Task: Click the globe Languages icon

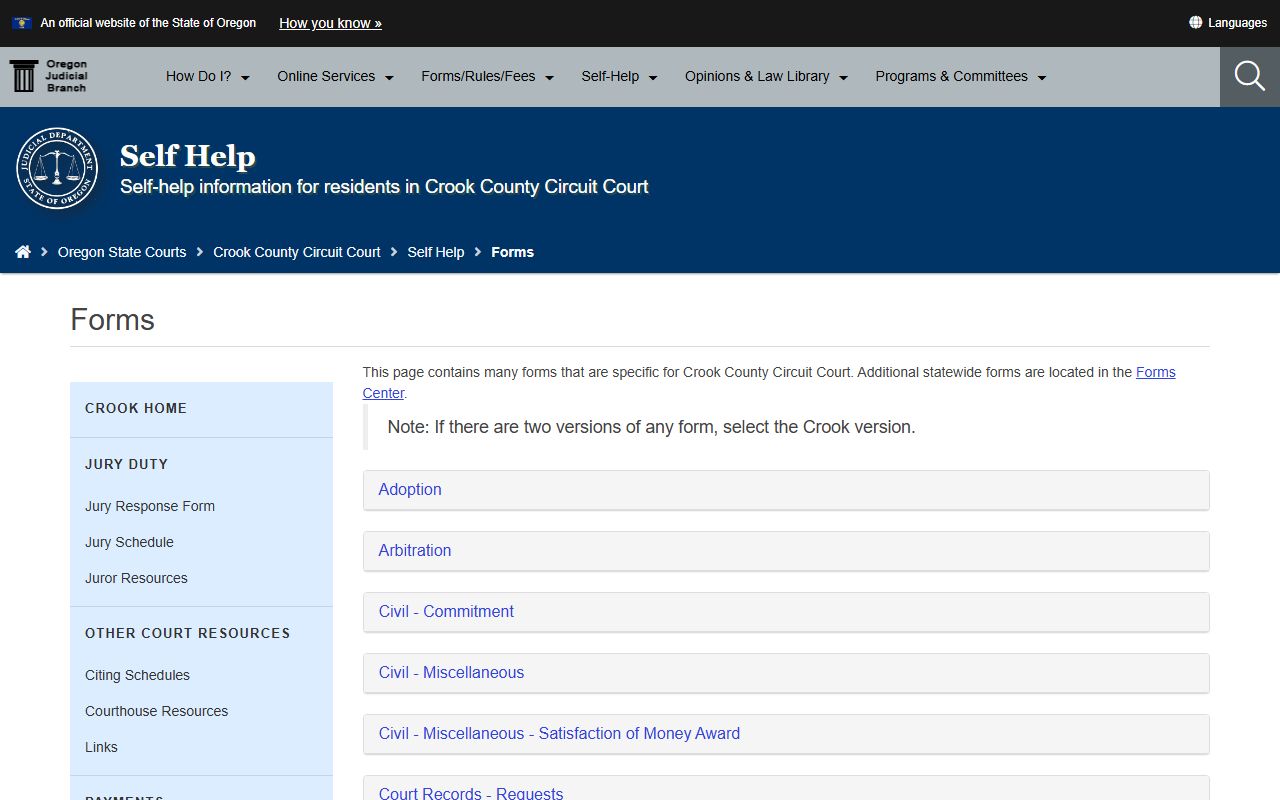Action: [x=1195, y=22]
